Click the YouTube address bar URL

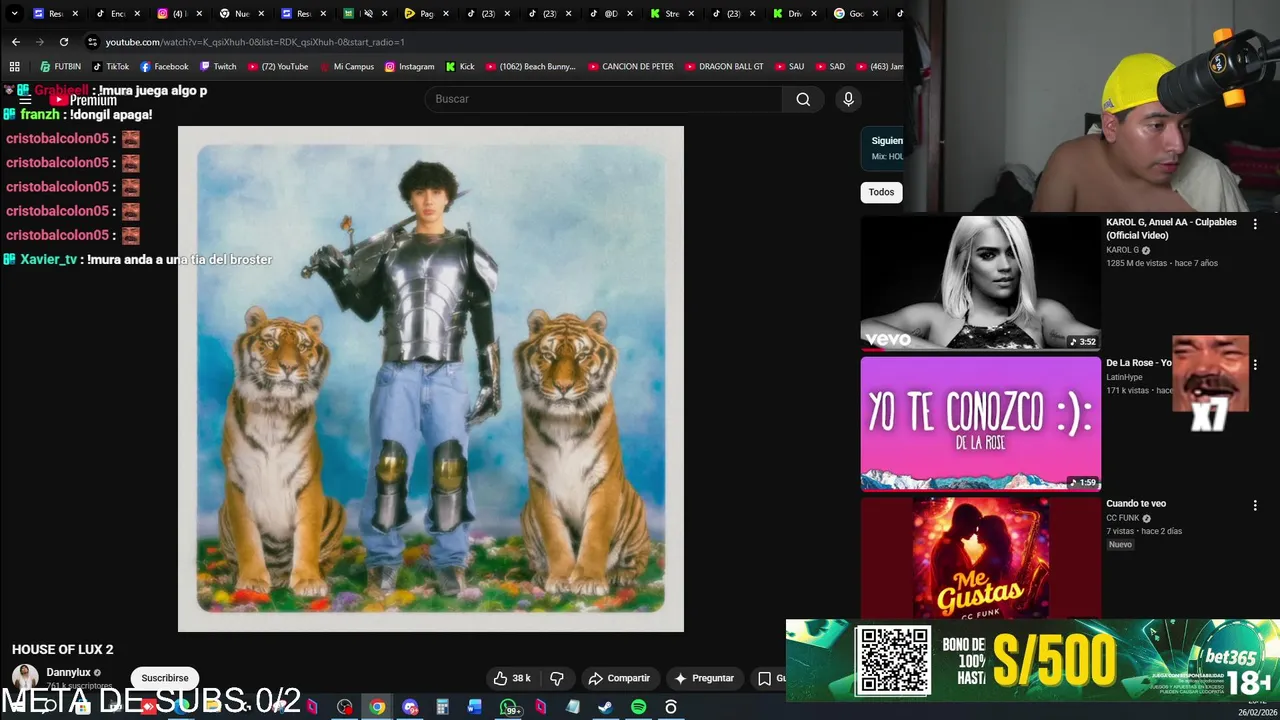[255, 42]
